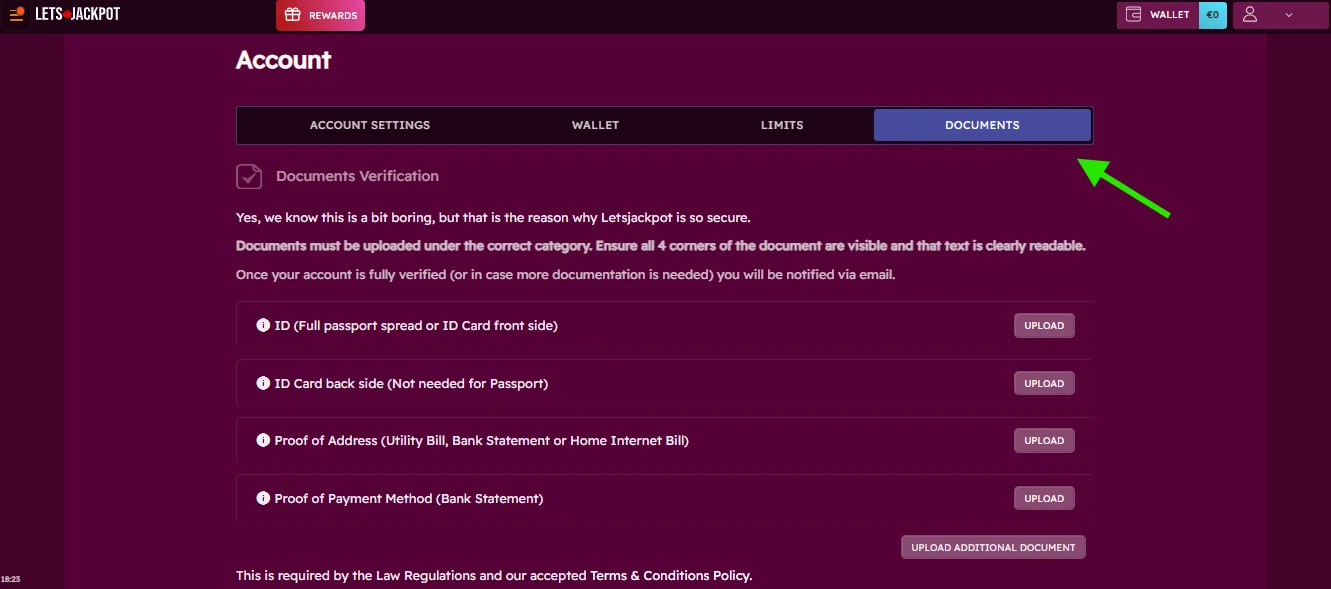Click the Documents Verification checkmark icon
This screenshot has height=589, width=1331.
[x=249, y=176]
